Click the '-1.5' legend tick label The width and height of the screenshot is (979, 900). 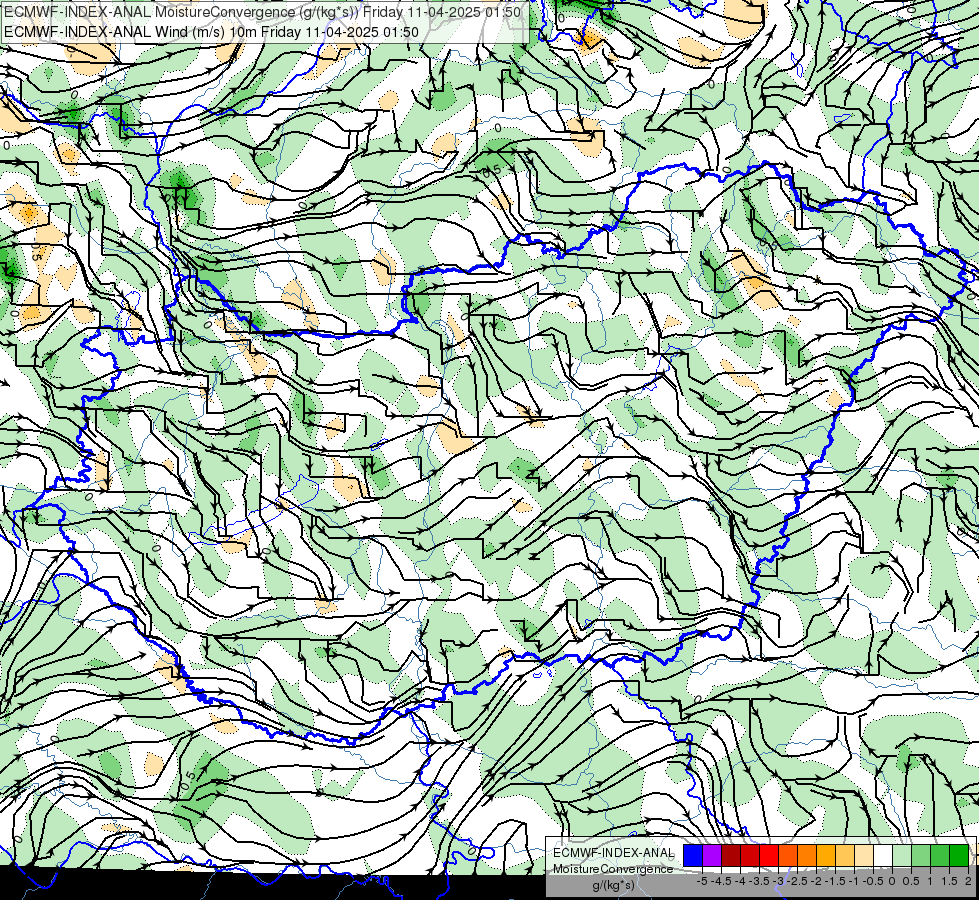point(835,881)
